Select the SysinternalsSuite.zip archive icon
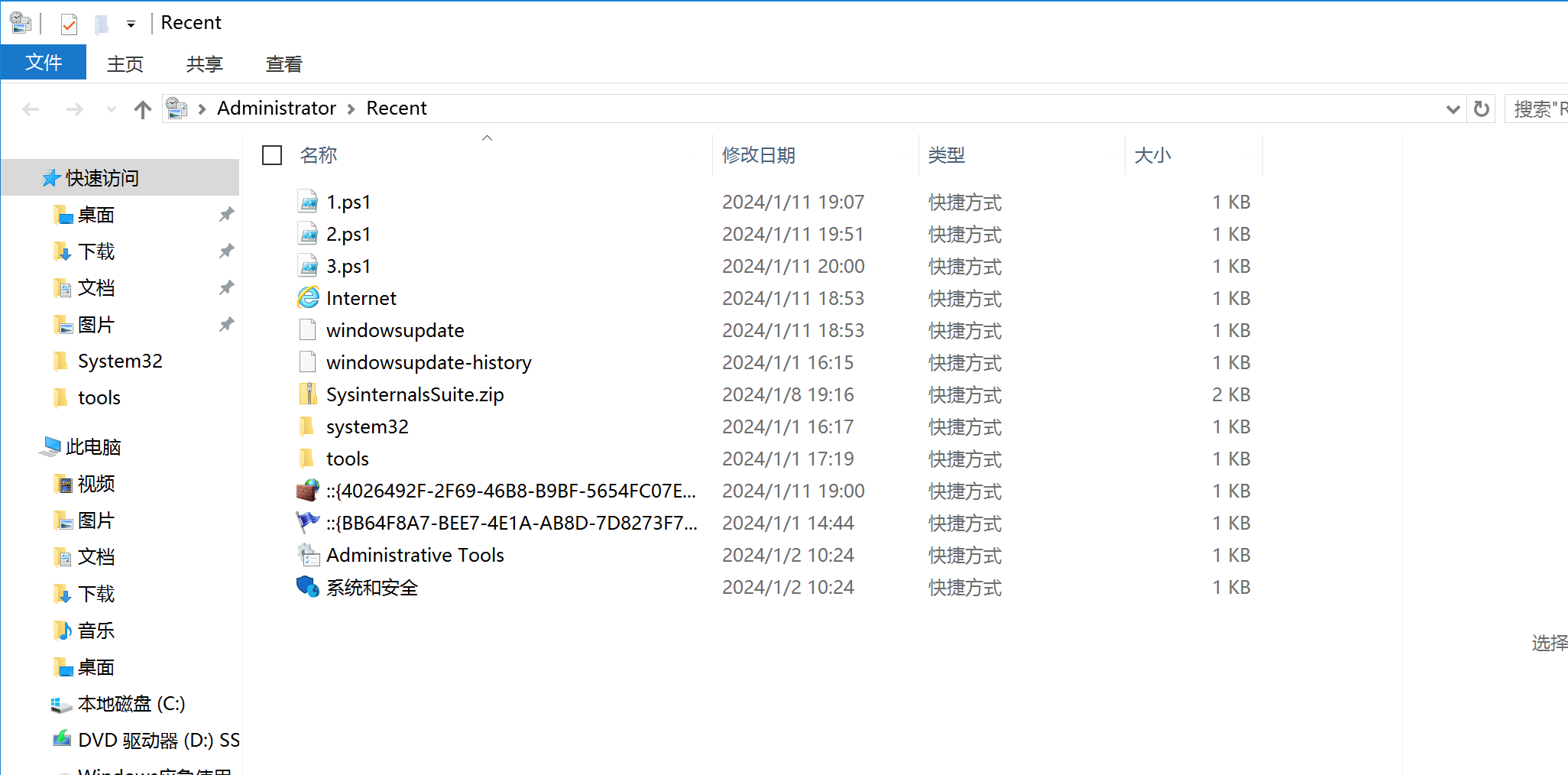Viewport: 1568px width, 775px height. point(308,394)
